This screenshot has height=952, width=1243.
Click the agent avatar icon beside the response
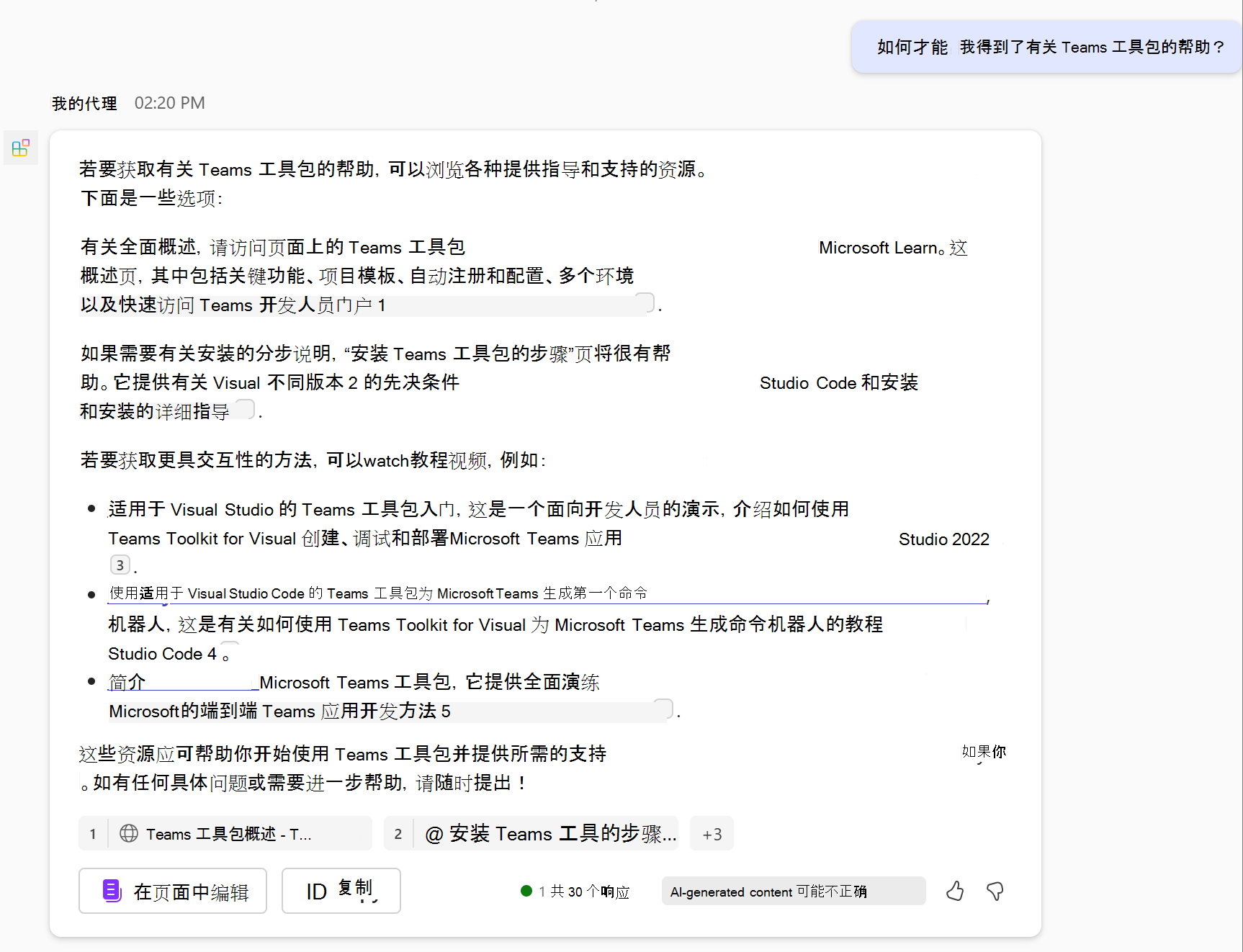[x=21, y=148]
